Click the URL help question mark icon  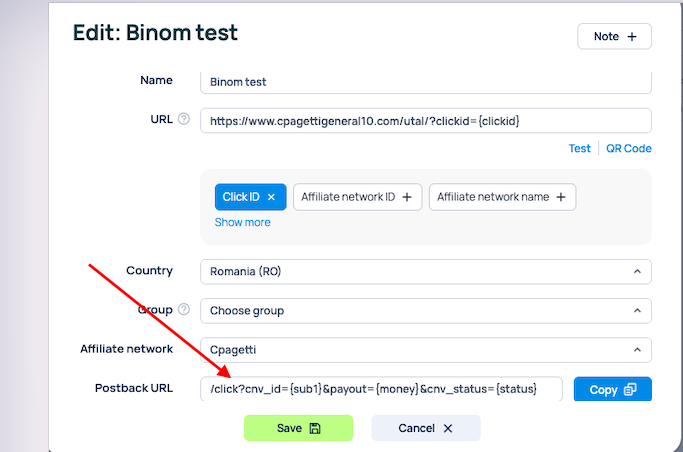[183, 120]
